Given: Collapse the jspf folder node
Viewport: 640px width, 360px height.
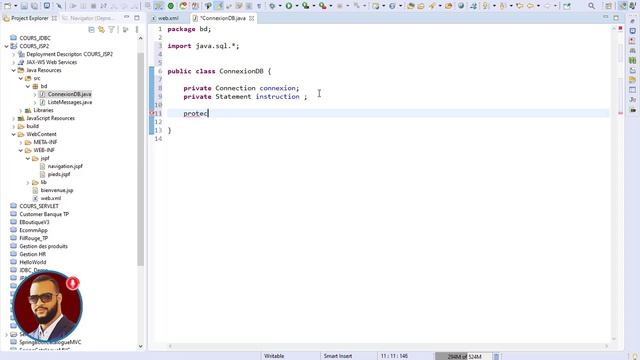Looking at the screenshot, I should (x=28, y=158).
